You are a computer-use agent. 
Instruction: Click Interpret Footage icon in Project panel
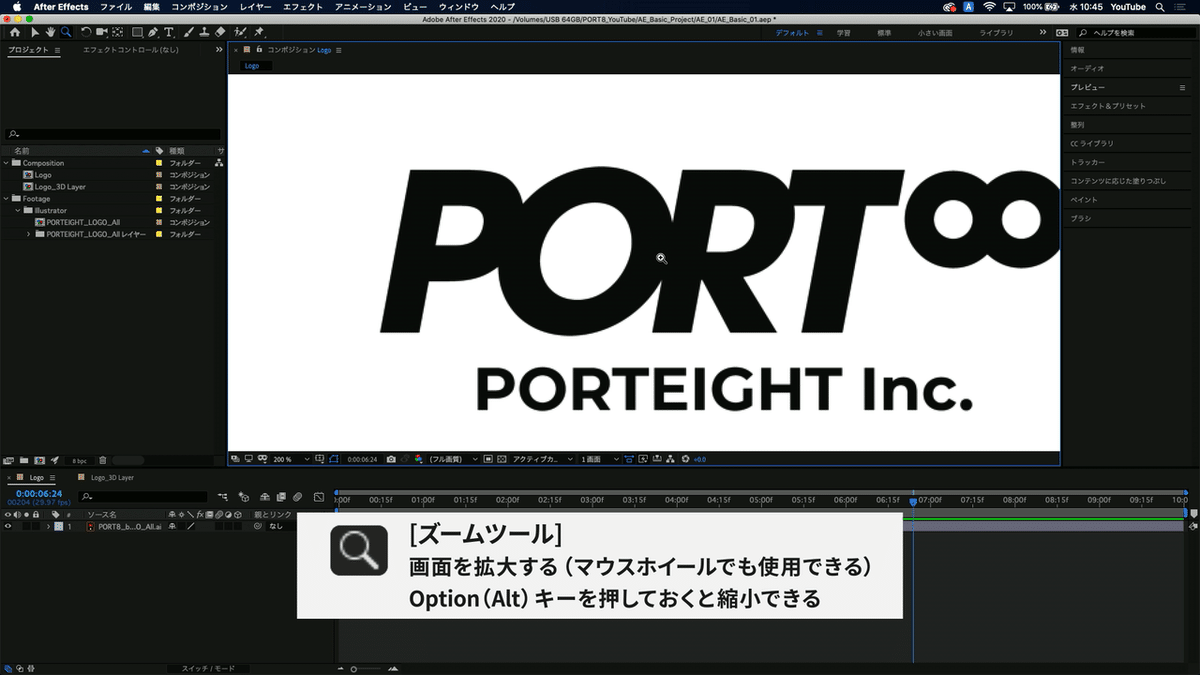coord(8,460)
